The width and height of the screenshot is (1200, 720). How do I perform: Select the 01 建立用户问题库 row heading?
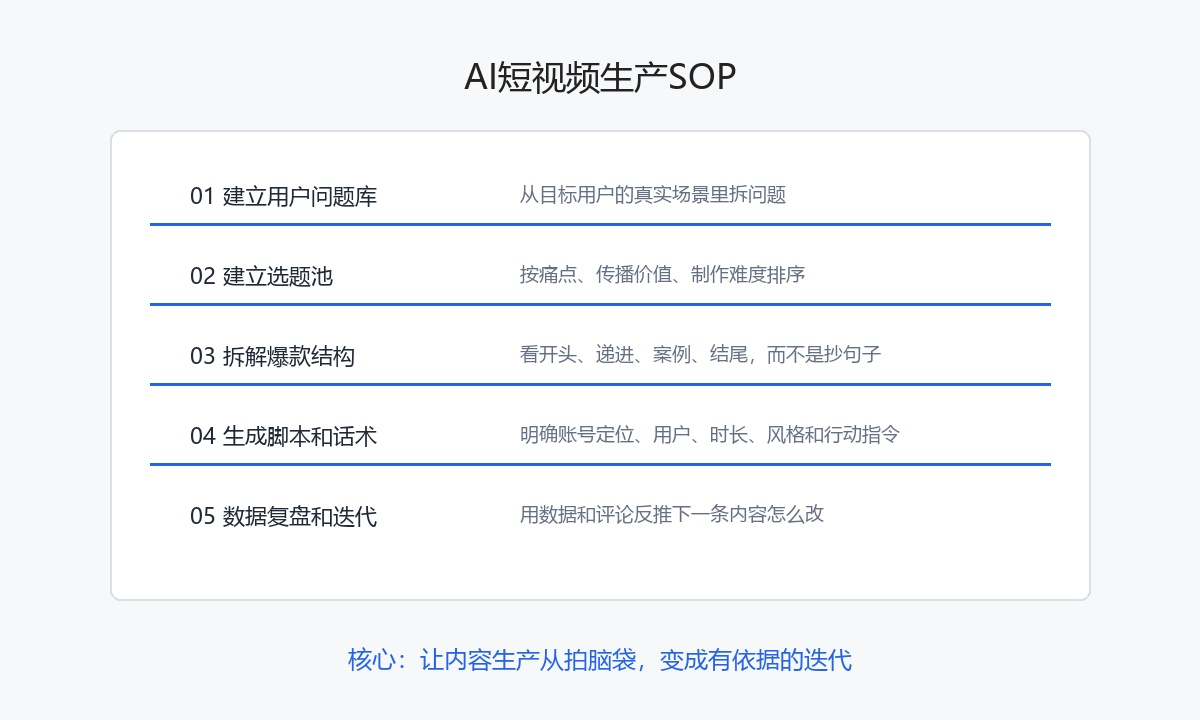(x=283, y=196)
